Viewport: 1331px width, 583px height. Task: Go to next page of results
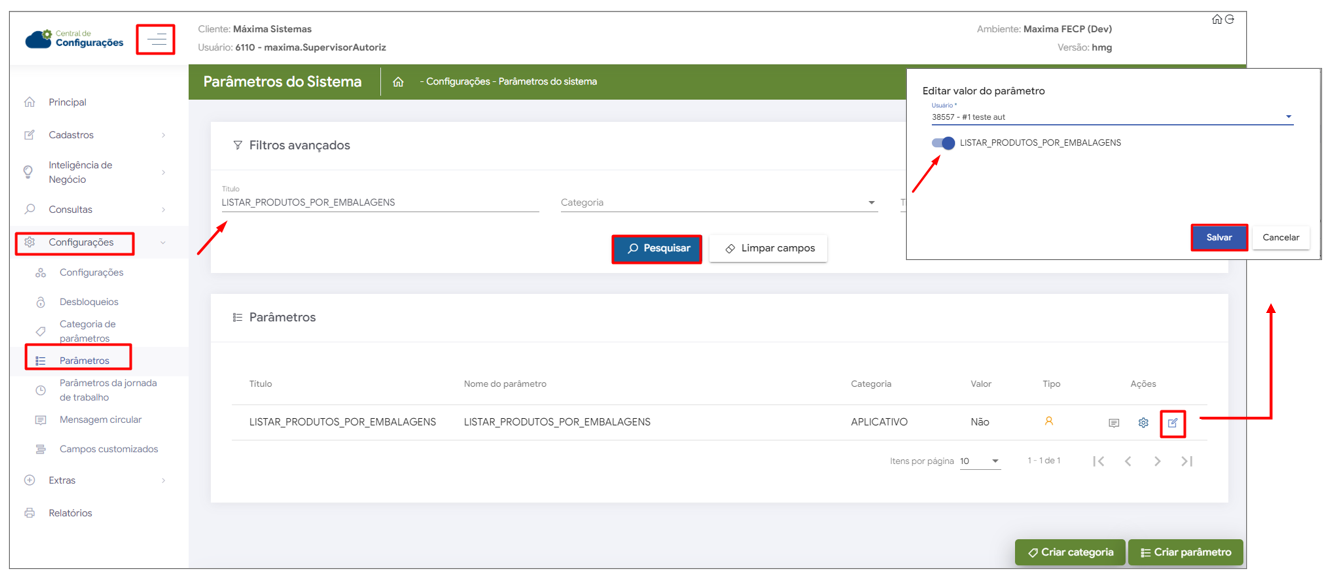tap(1157, 461)
